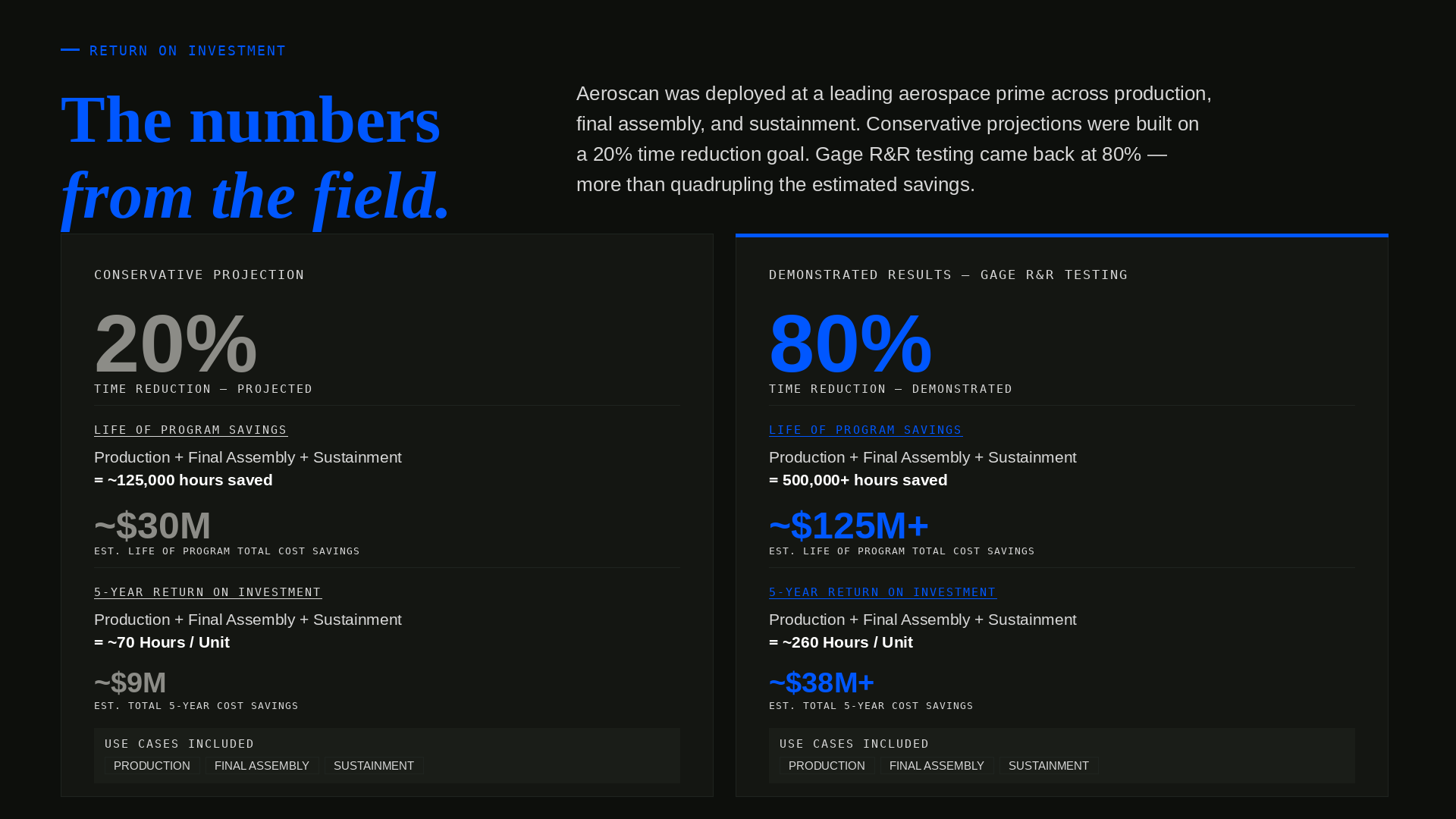
Task: Click the Sustainment tag in the Demonstrated Results card
Action: 1049,766
